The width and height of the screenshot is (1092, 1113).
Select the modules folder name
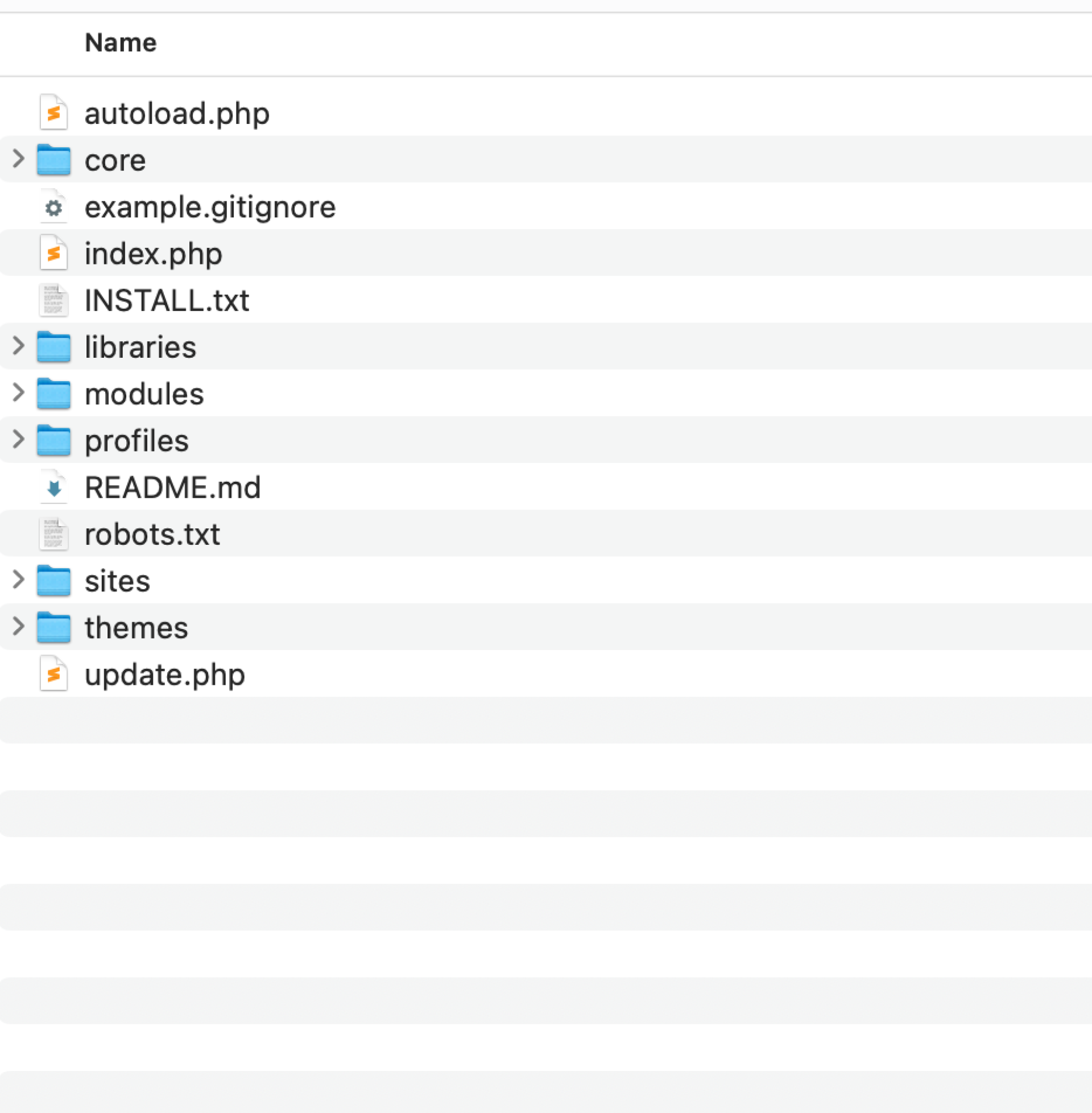pos(144,395)
